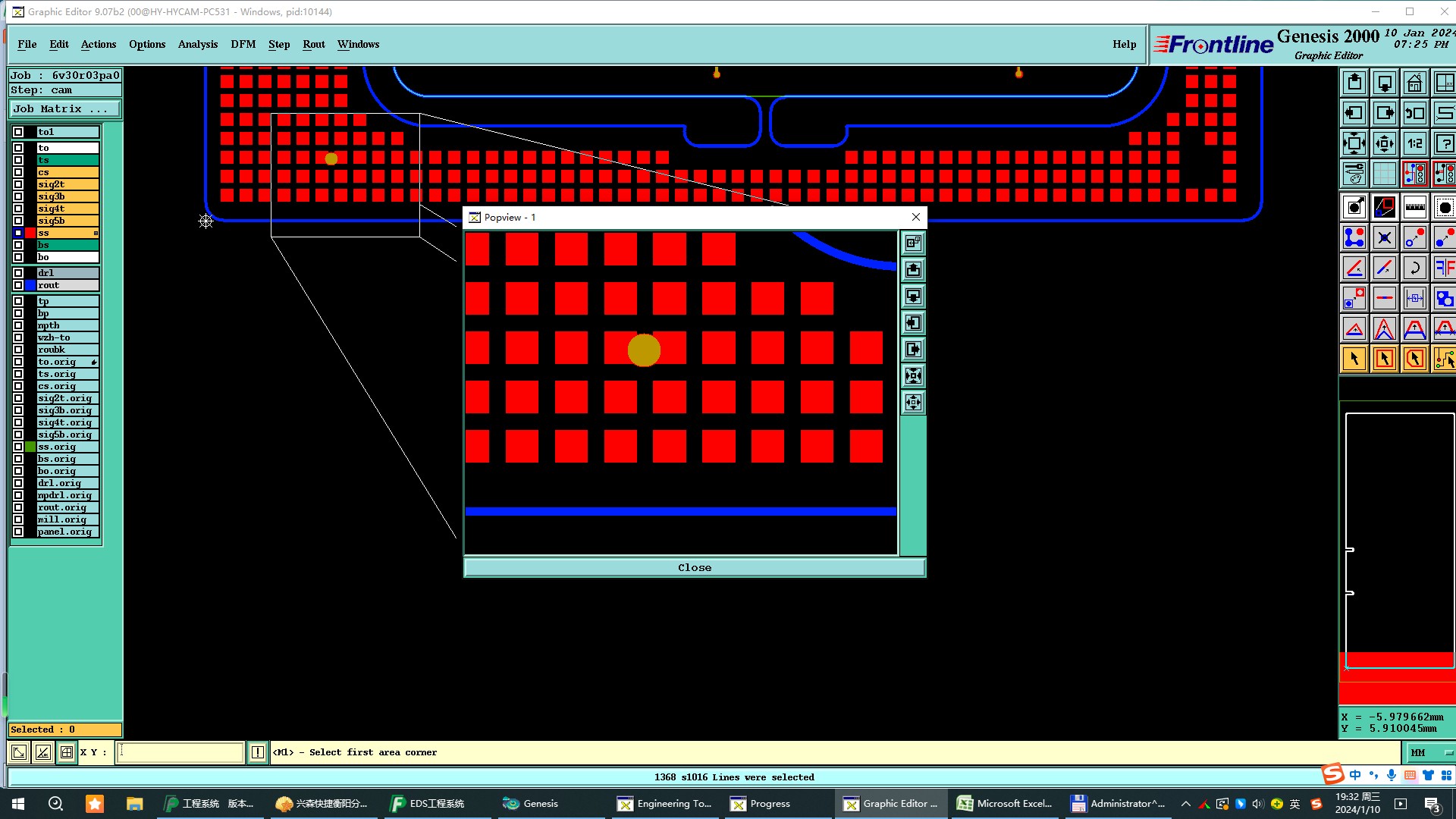Open the MM units dropdown

click(x=1429, y=752)
